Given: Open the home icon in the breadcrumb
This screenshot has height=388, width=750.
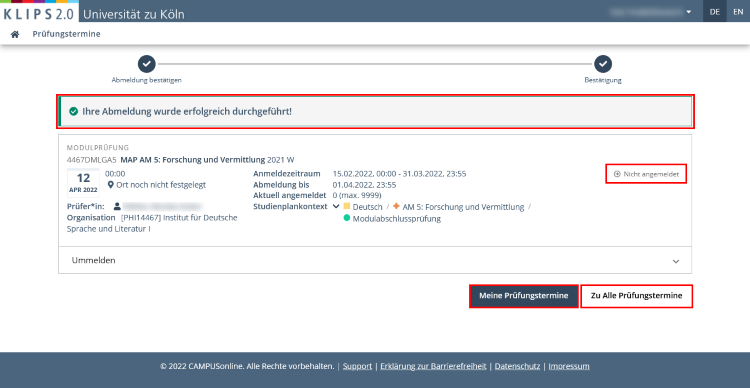Looking at the screenshot, I should pos(15,34).
